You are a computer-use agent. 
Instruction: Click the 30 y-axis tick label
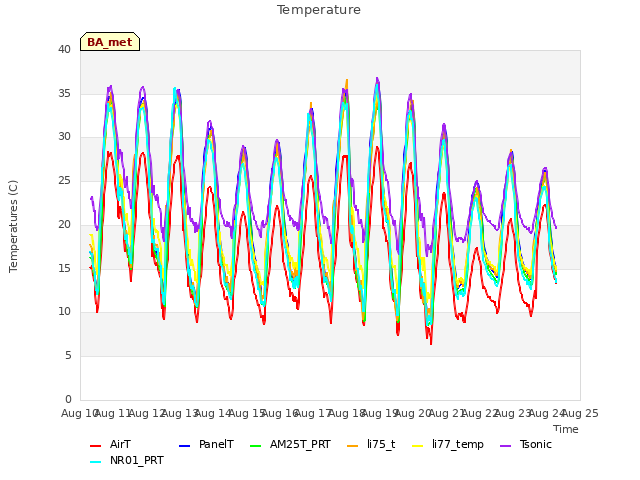(x=64, y=137)
